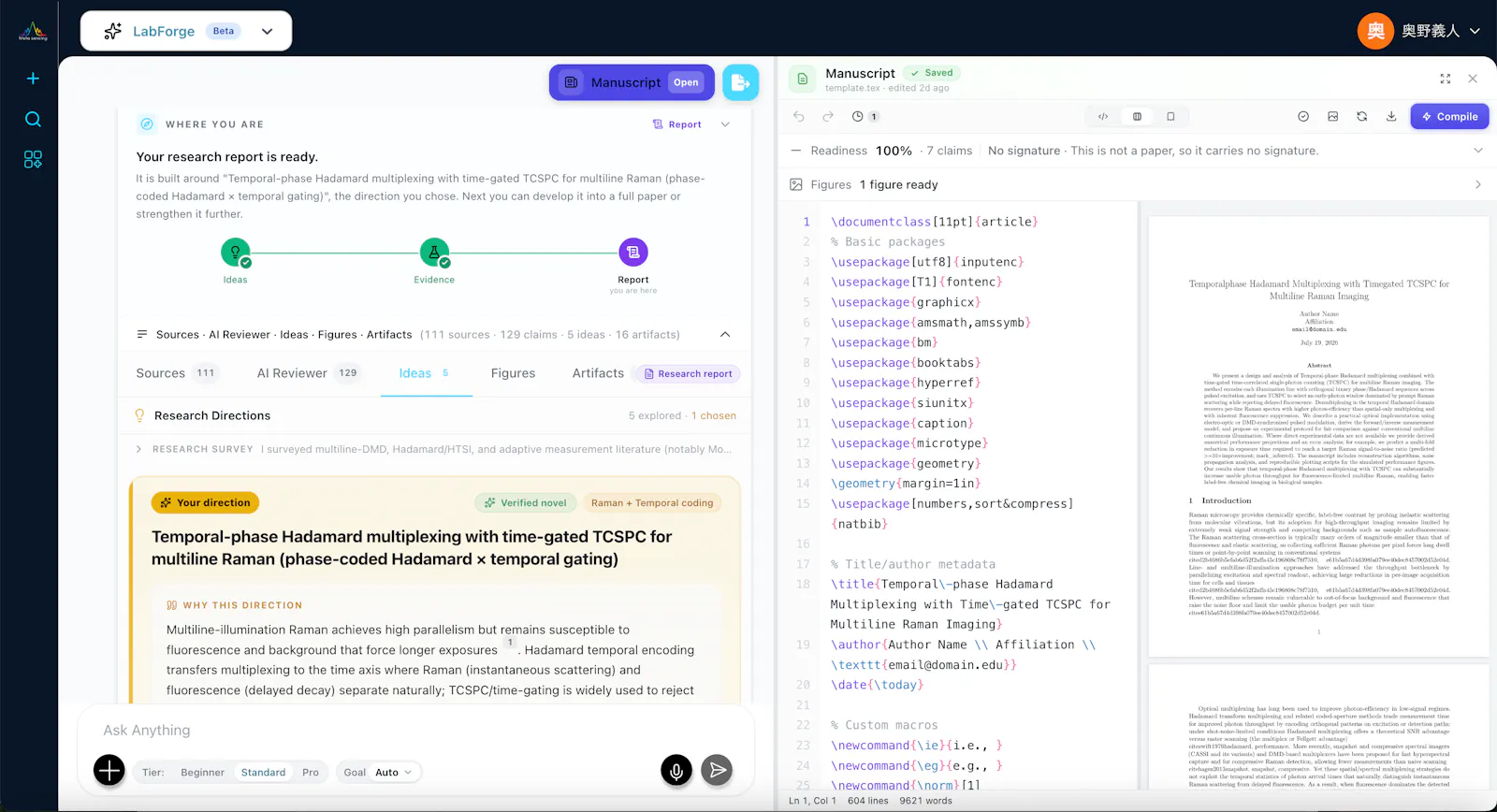The height and width of the screenshot is (812, 1497).
Task: Expand the RESEARCH SURVEY row
Action: pyautogui.click(x=435, y=449)
